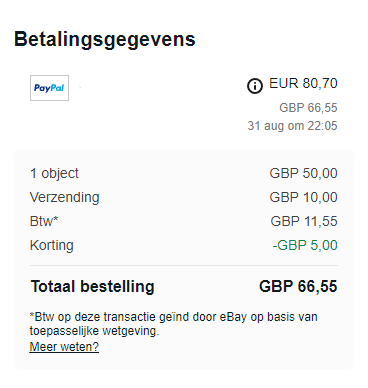This screenshot has width=368, height=388.
Task: Select the 1 object label
Action: tap(54, 173)
